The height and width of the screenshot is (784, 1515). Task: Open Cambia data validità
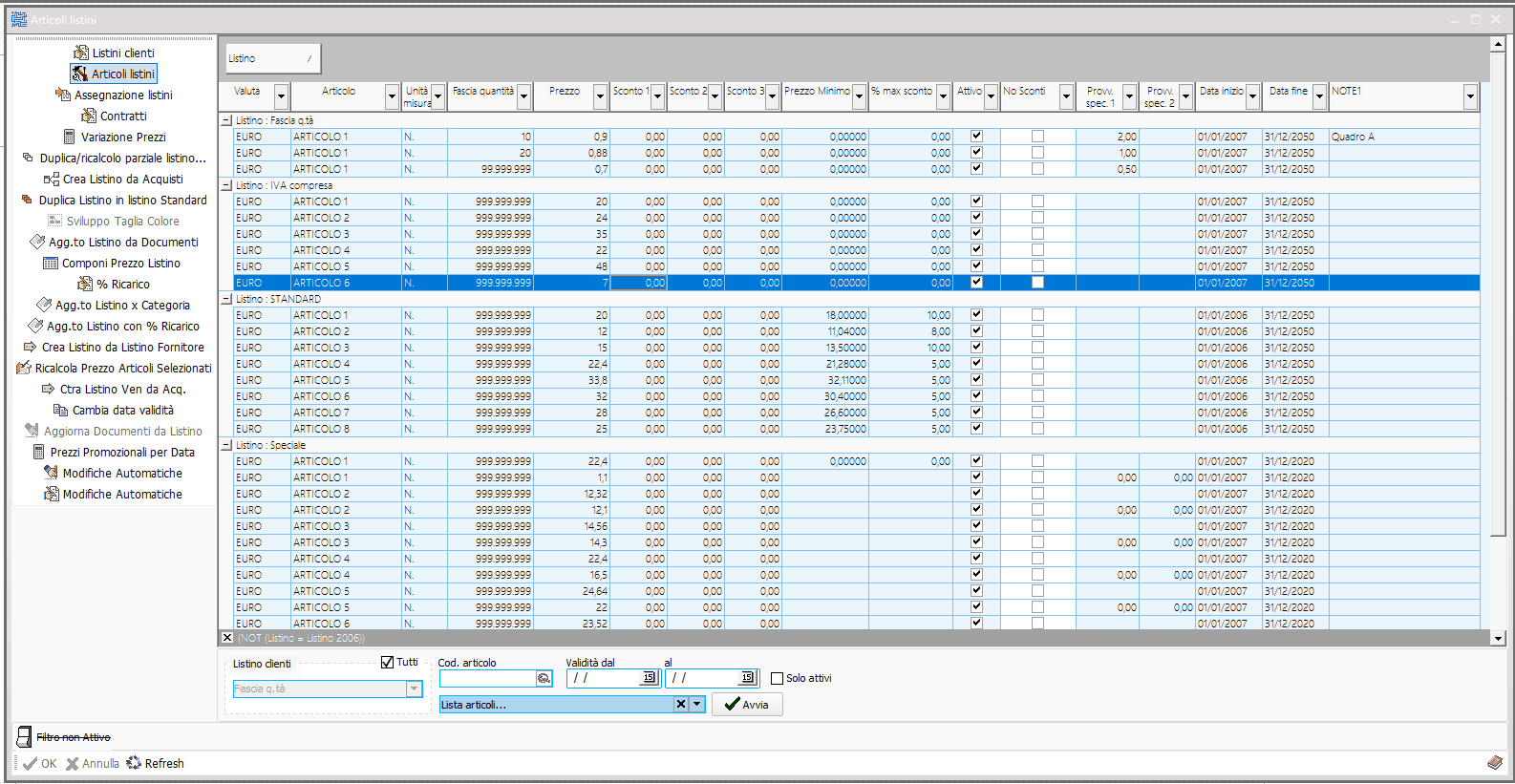(114, 411)
